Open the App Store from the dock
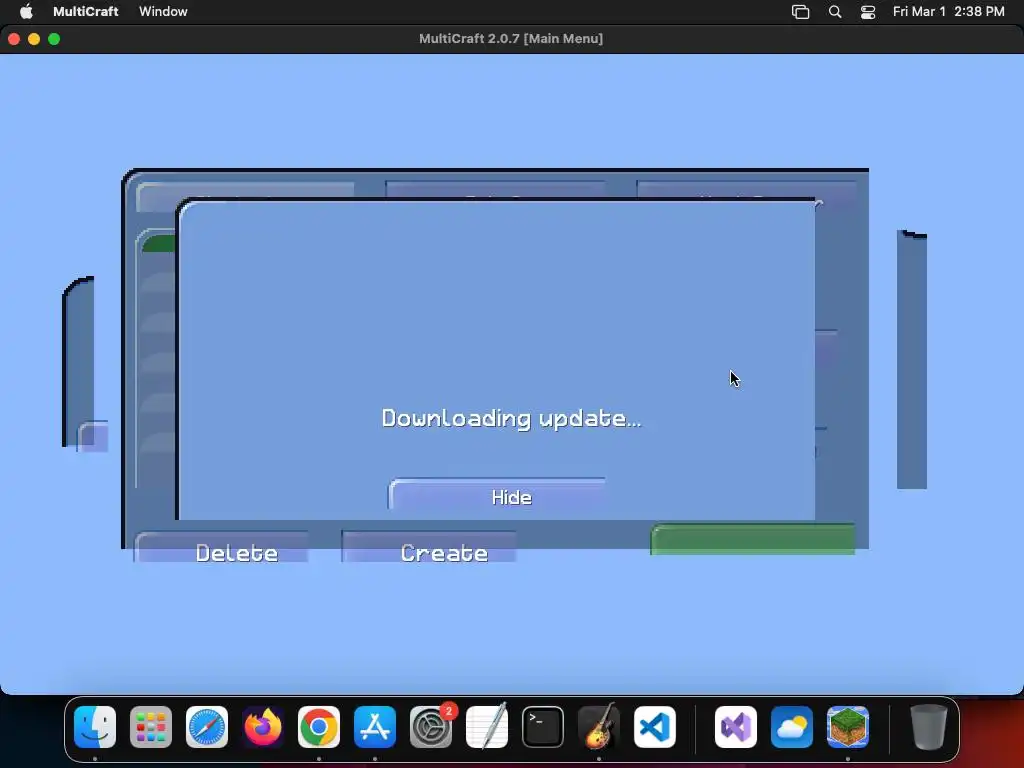 [375, 727]
